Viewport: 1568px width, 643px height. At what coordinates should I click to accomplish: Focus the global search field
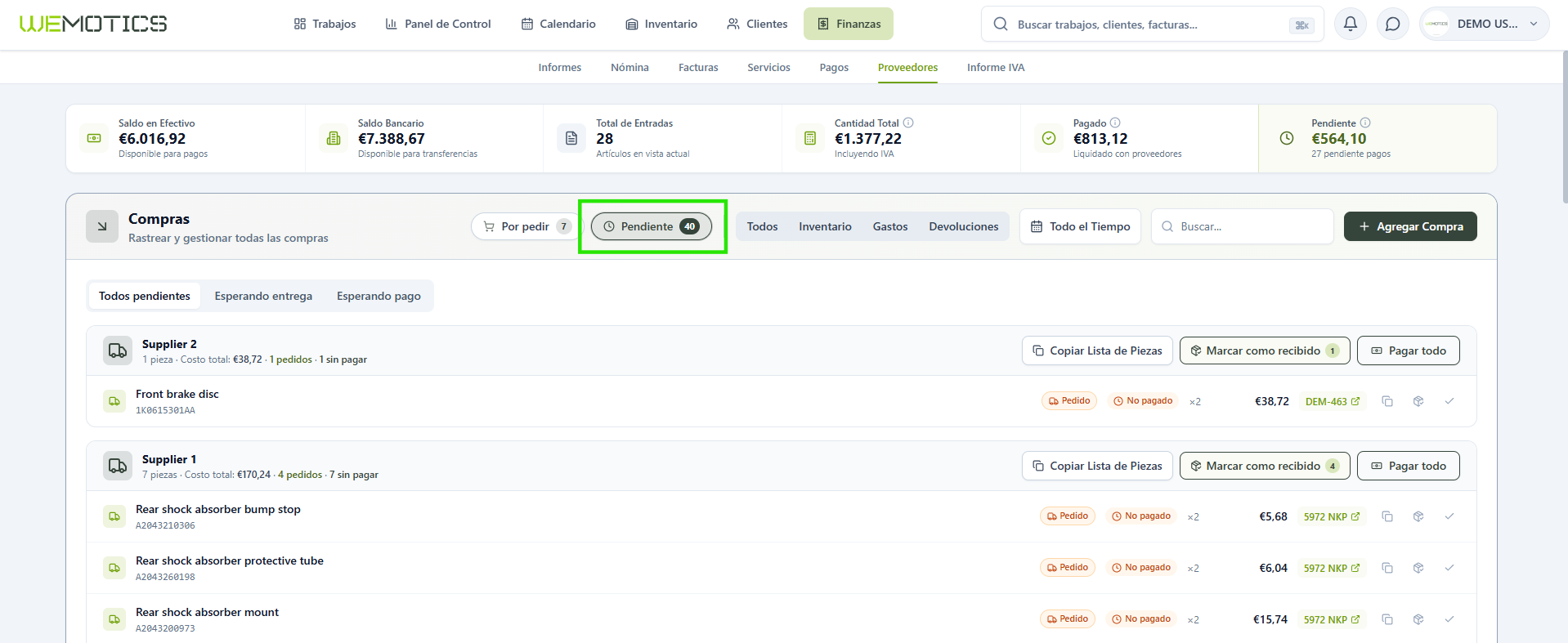tap(1153, 25)
